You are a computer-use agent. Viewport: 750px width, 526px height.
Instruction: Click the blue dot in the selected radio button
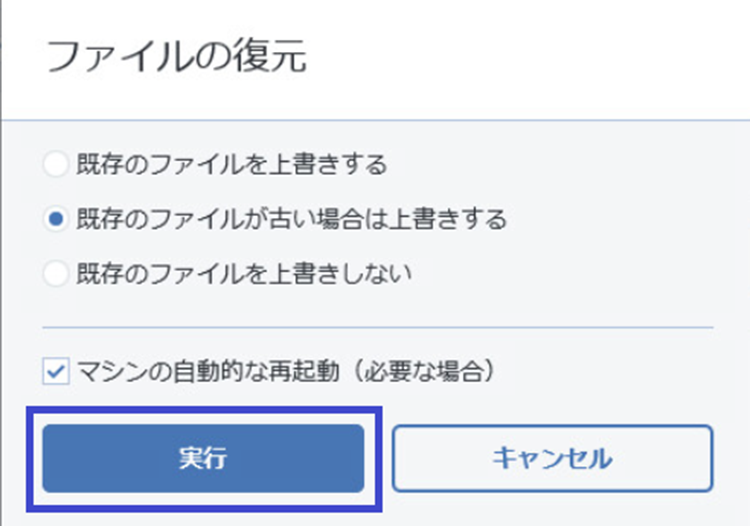click(56, 218)
